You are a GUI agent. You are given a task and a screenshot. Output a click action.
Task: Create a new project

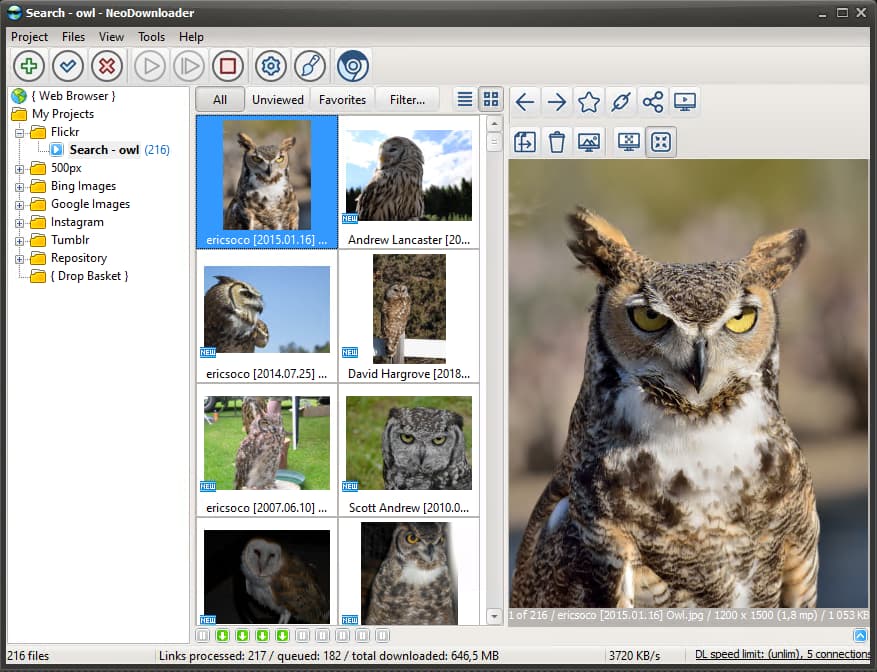tap(28, 65)
